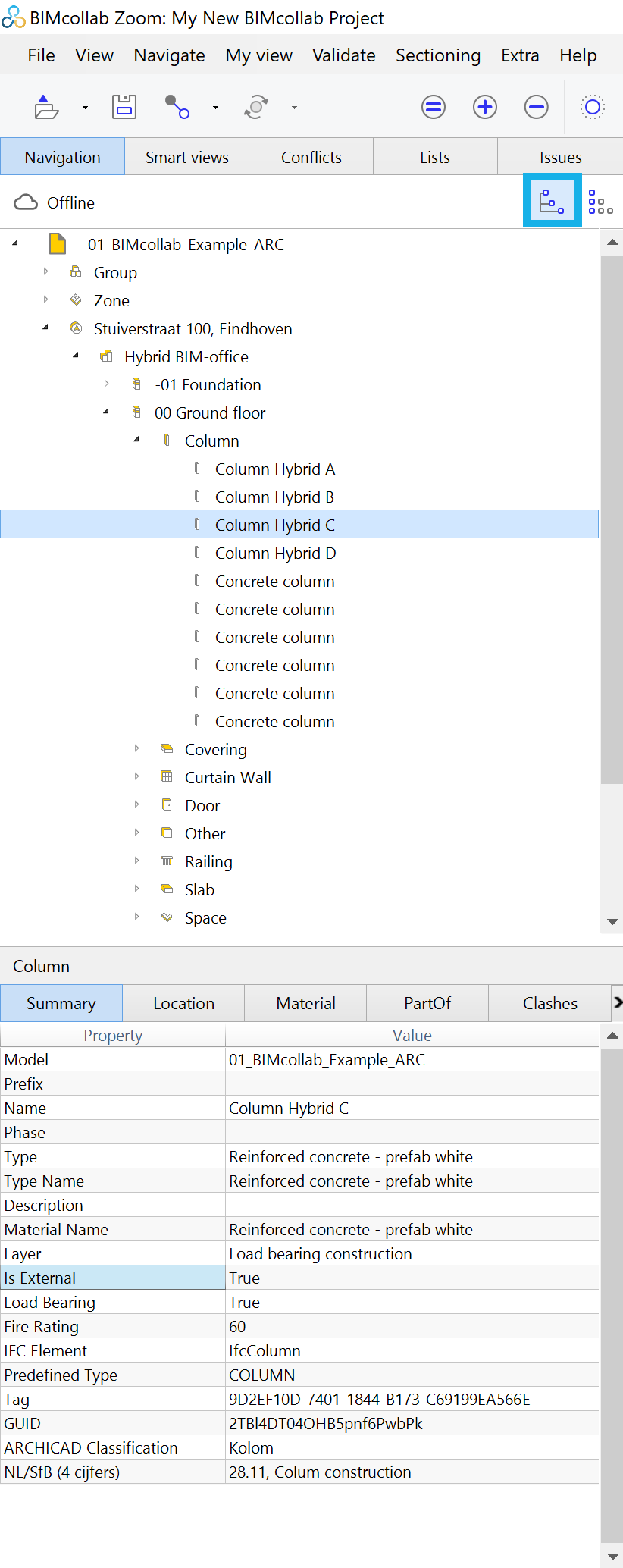Click the navigation tree scroll down arrow

coord(612,922)
